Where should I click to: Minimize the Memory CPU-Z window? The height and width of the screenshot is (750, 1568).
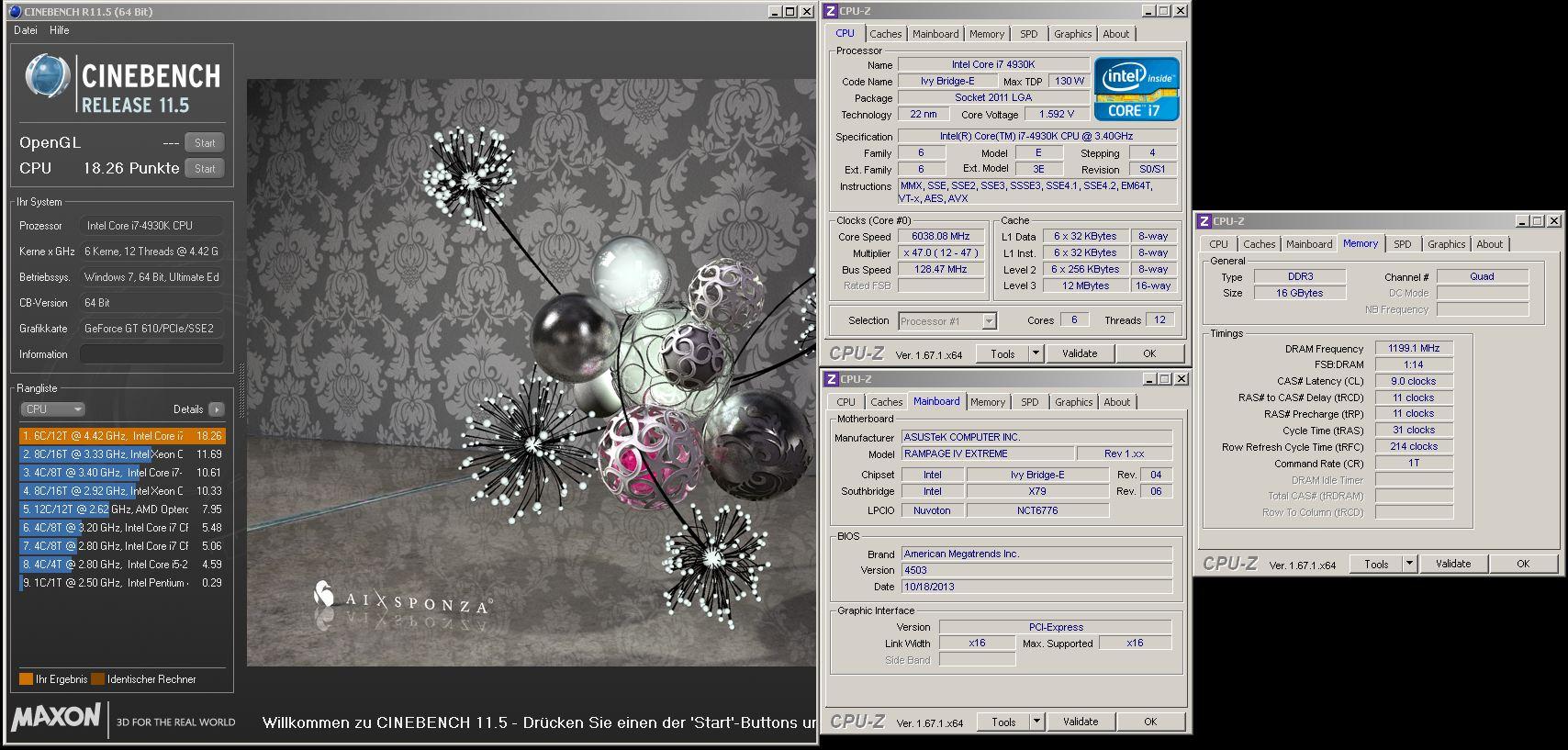1521,221
